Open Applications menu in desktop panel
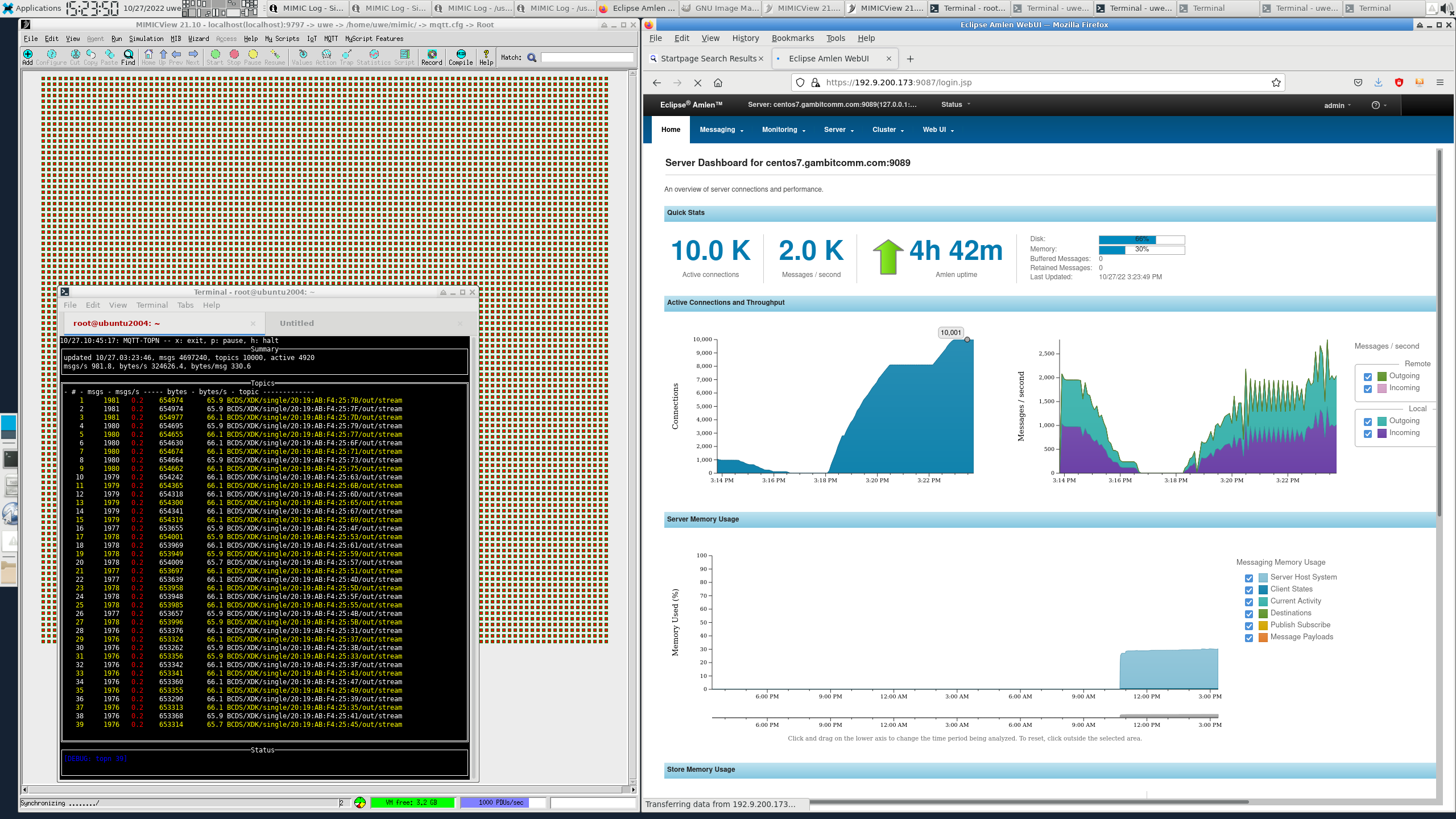Viewport: 1456px width, 819px height. point(31,8)
